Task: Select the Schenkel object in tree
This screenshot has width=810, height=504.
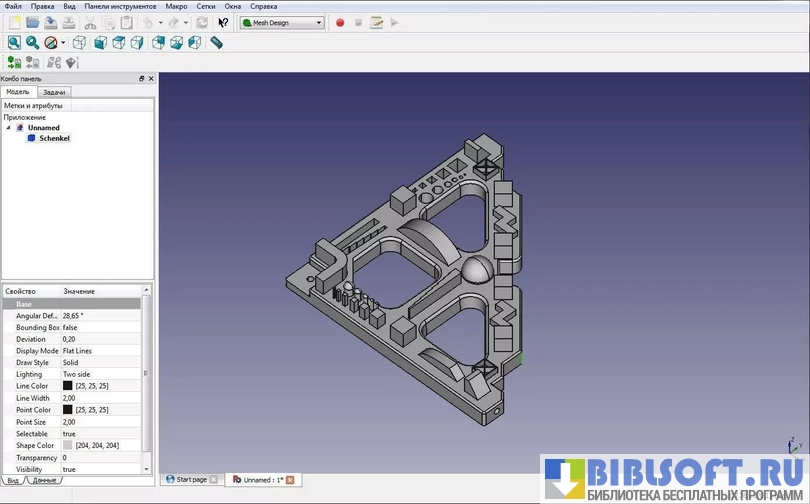Action: tap(54, 139)
